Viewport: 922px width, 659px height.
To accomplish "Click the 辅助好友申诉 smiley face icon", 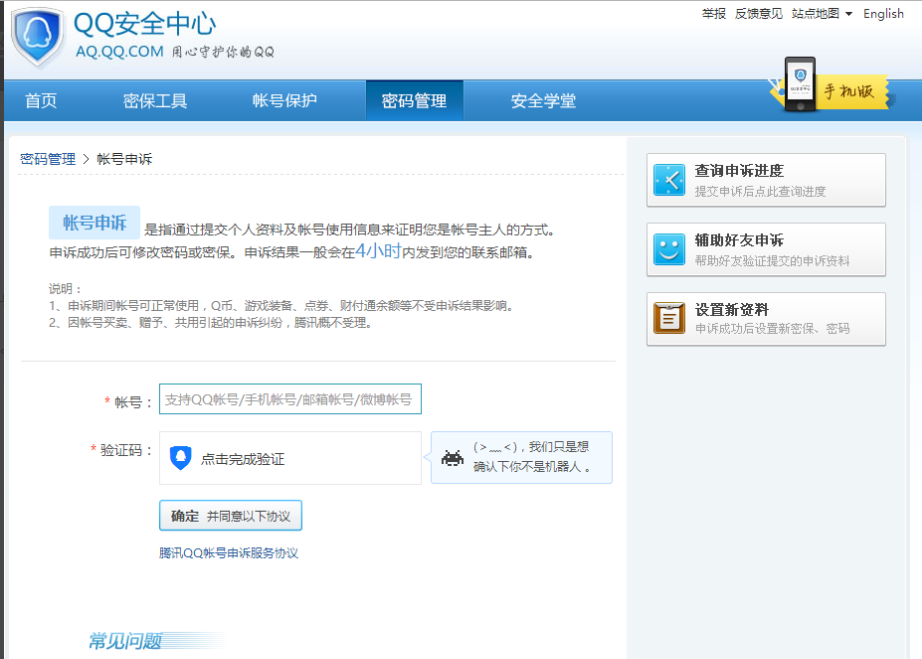I will click(x=668, y=249).
